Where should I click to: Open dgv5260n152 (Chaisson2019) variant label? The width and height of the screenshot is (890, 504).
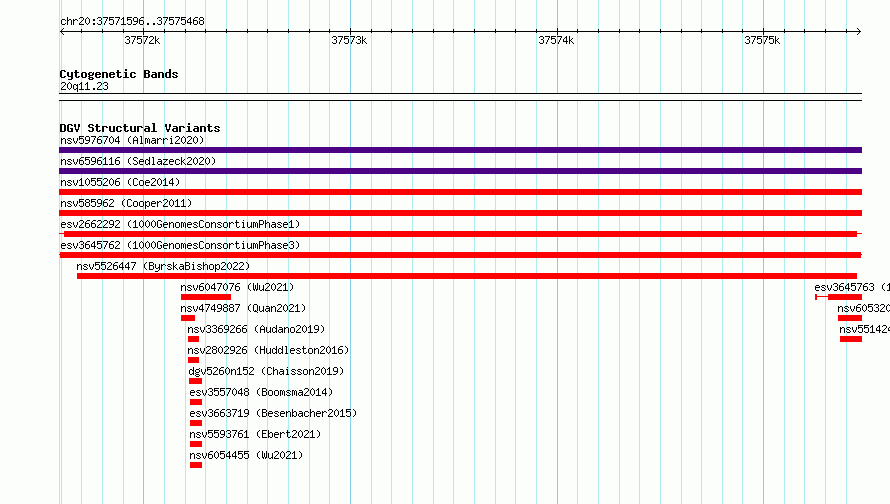266,371
